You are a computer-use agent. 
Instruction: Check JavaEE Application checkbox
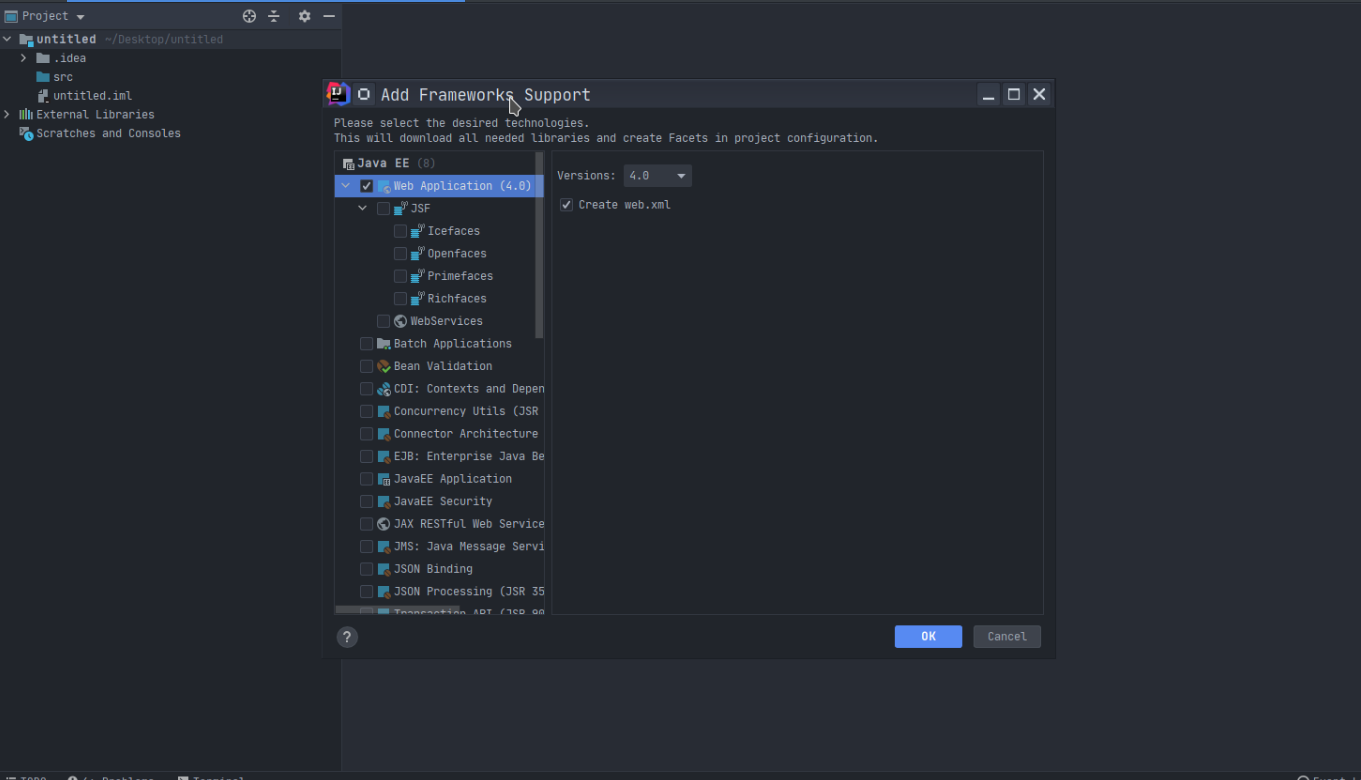367,478
